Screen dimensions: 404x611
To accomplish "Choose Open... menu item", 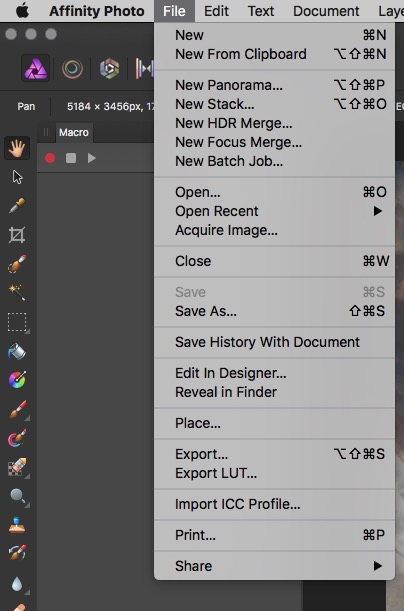I will click(x=274, y=192).
